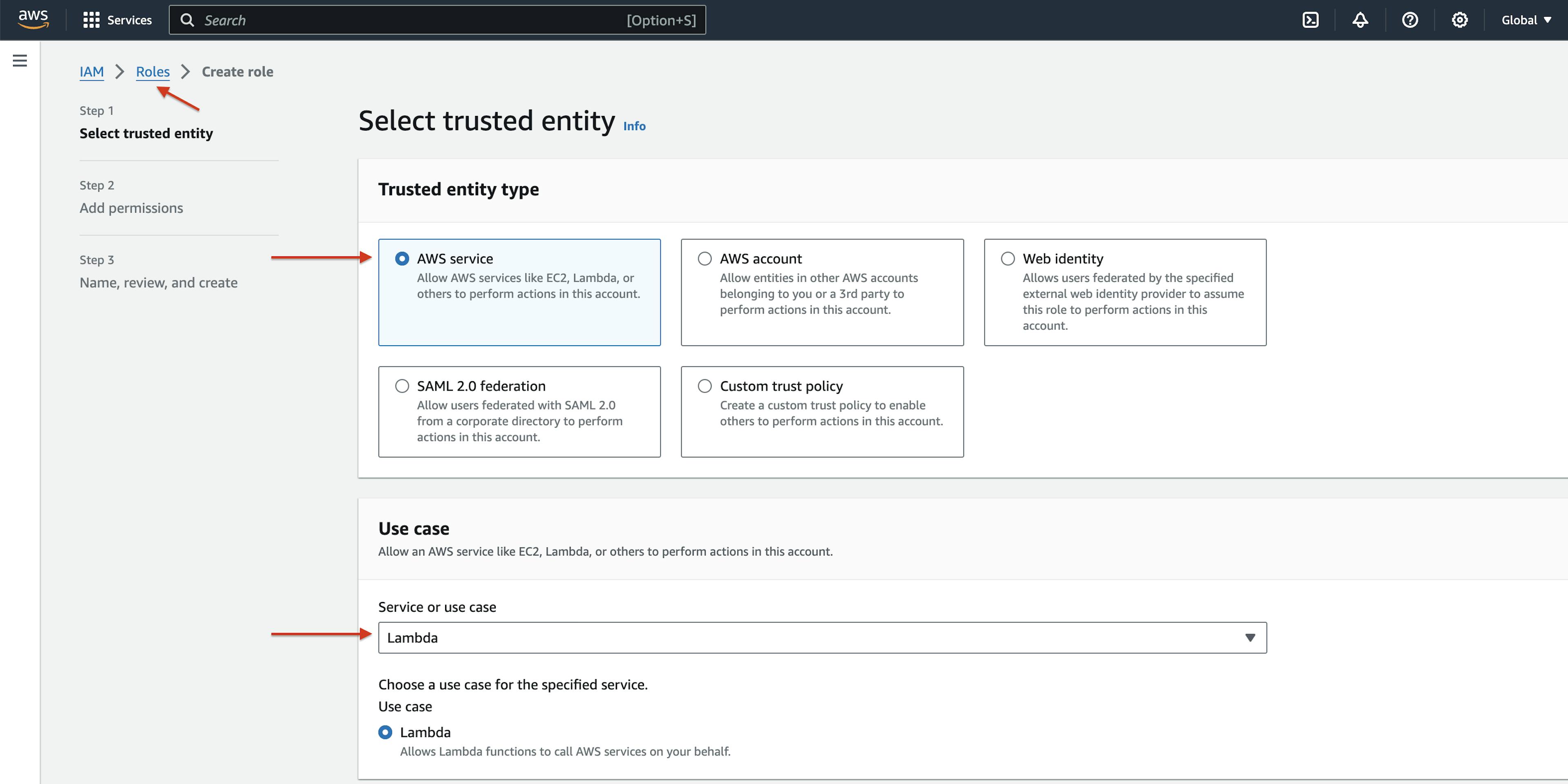Open the Global region dropdown

pyautogui.click(x=1526, y=20)
